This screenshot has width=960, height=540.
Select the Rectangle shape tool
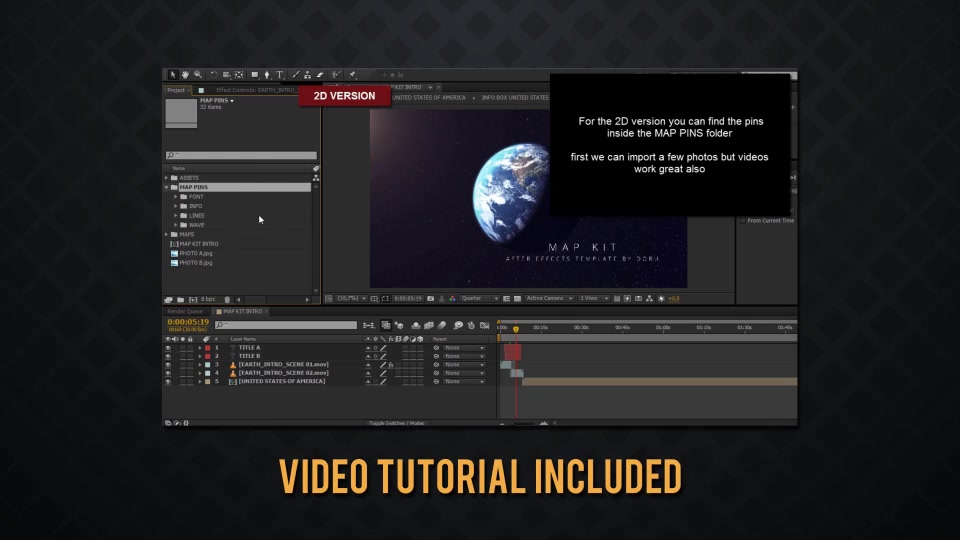click(255, 75)
